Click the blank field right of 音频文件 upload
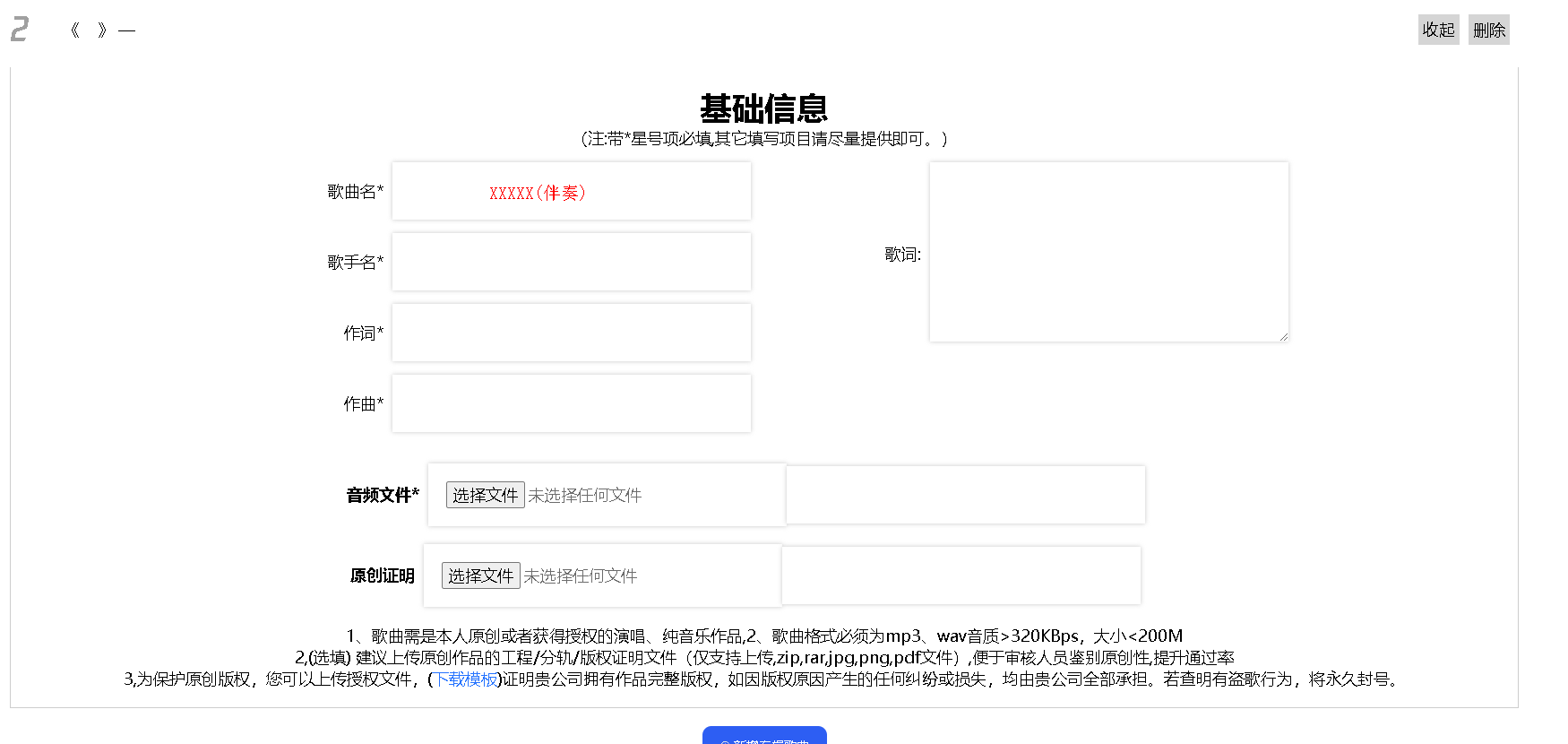The height and width of the screenshot is (744, 1568). (965, 495)
